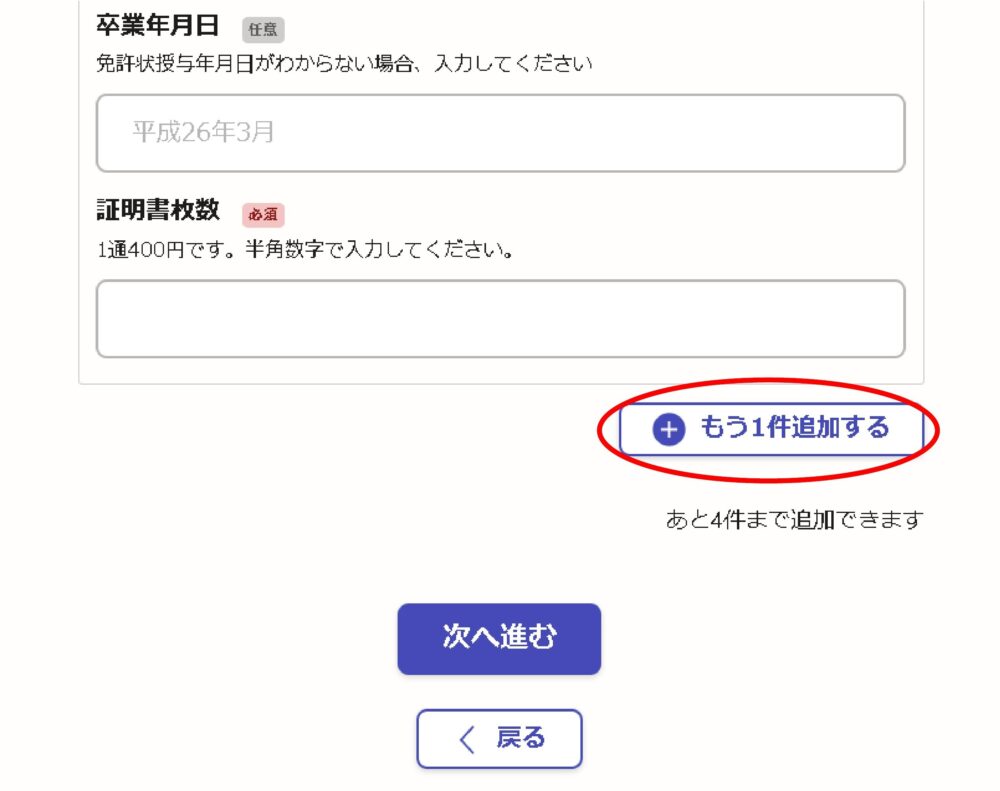Add another entry with もう1件追加する

[x=771, y=429]
